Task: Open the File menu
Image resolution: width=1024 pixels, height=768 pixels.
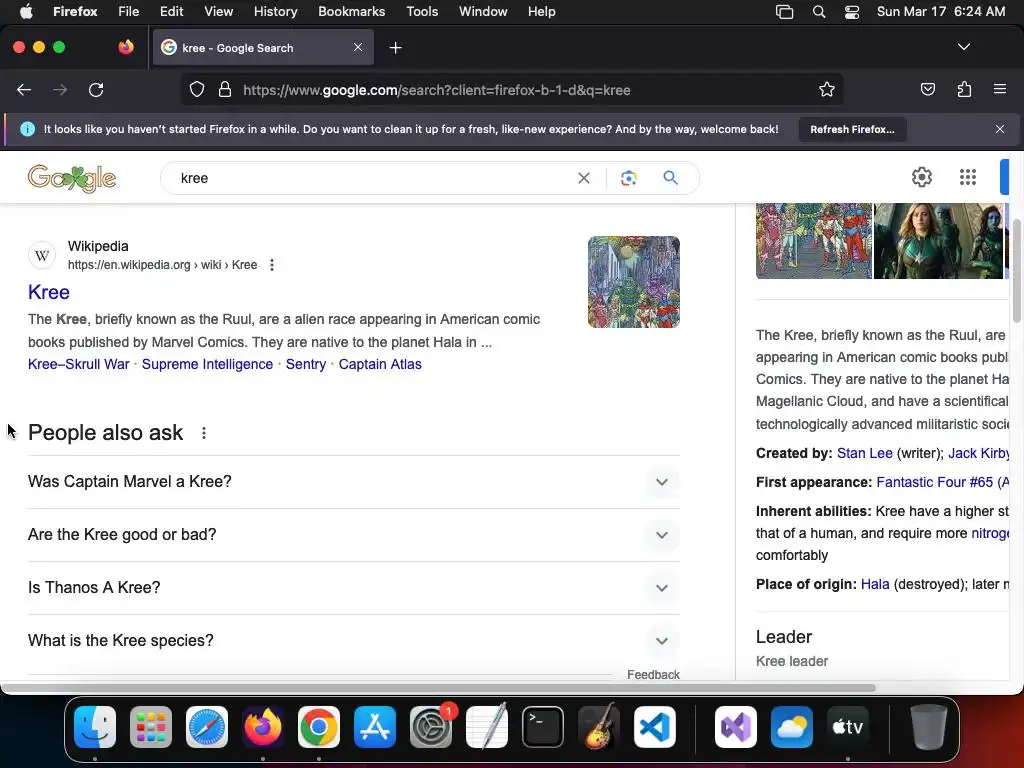Action: click(x=128, y=11)
